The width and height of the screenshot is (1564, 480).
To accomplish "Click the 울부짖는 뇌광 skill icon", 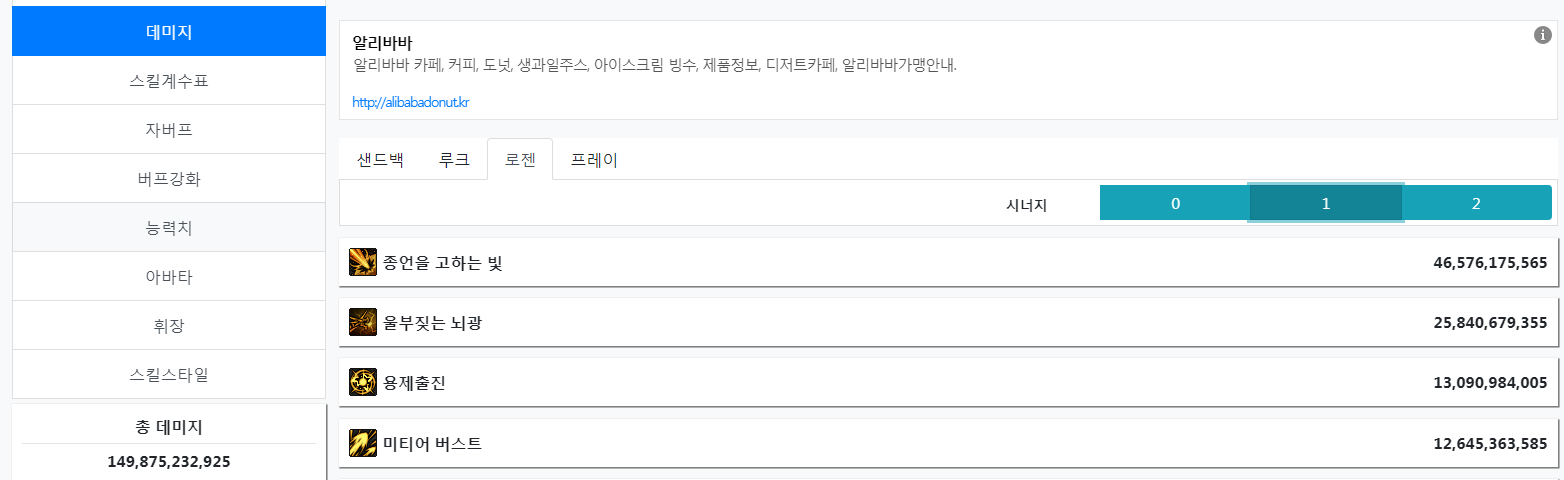I will click(363, 322).
